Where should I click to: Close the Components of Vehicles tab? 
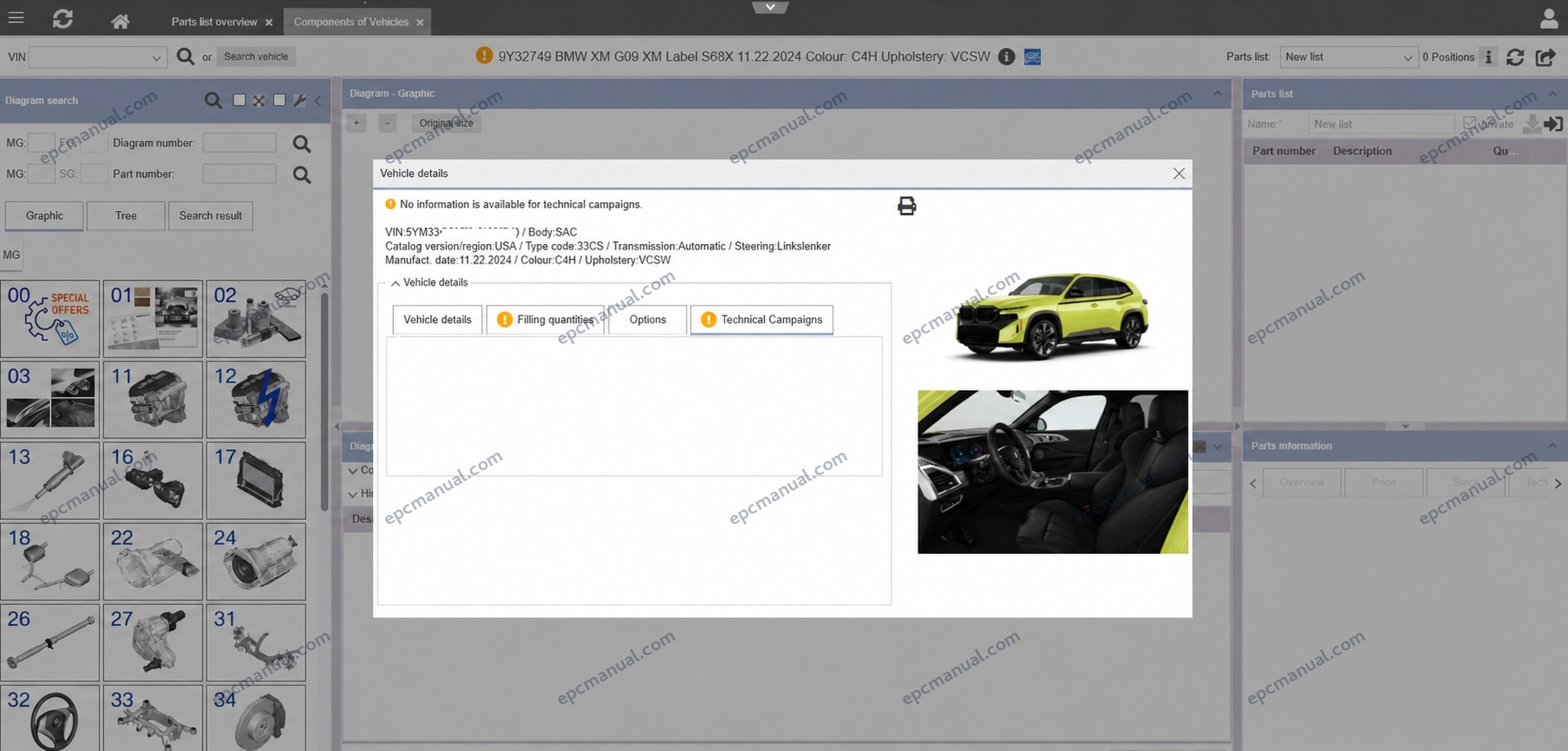(x=419, y=23)
